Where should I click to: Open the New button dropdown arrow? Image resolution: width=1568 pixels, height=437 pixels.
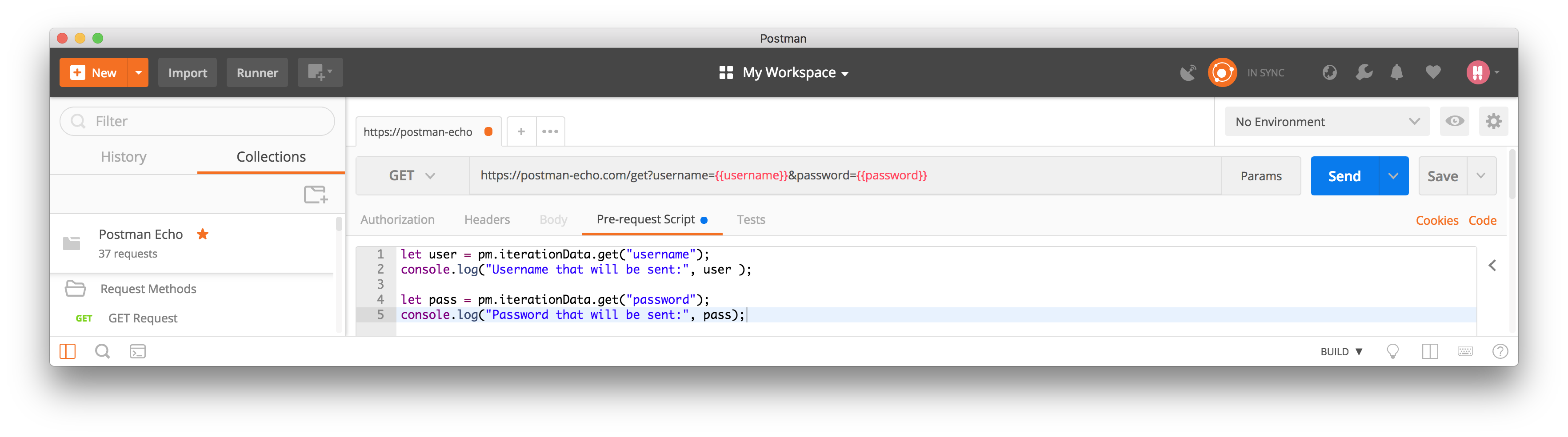[138, 72]
